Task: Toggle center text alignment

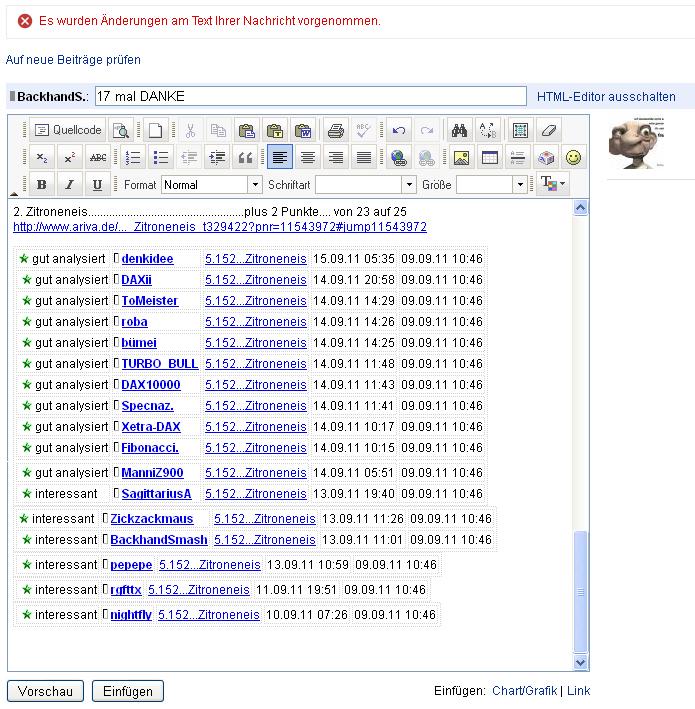Action: click(x=308, y=157)
